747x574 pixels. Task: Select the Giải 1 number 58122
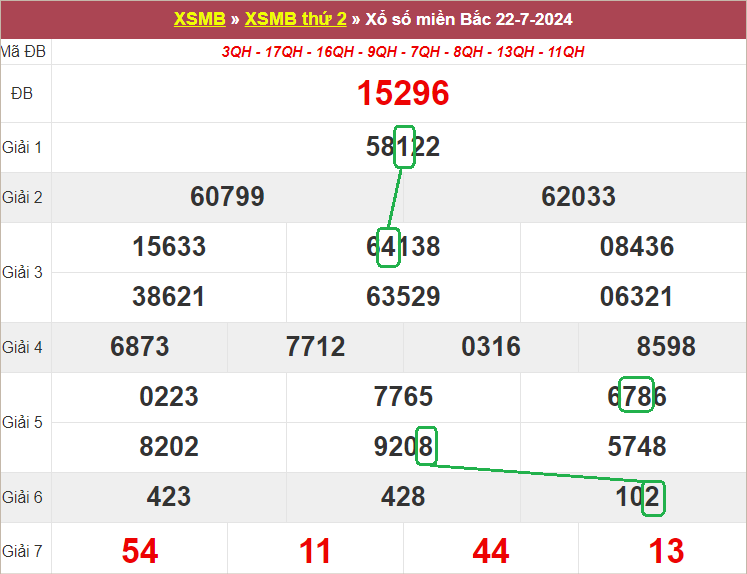pyautogui.click(x=403, y=147)
